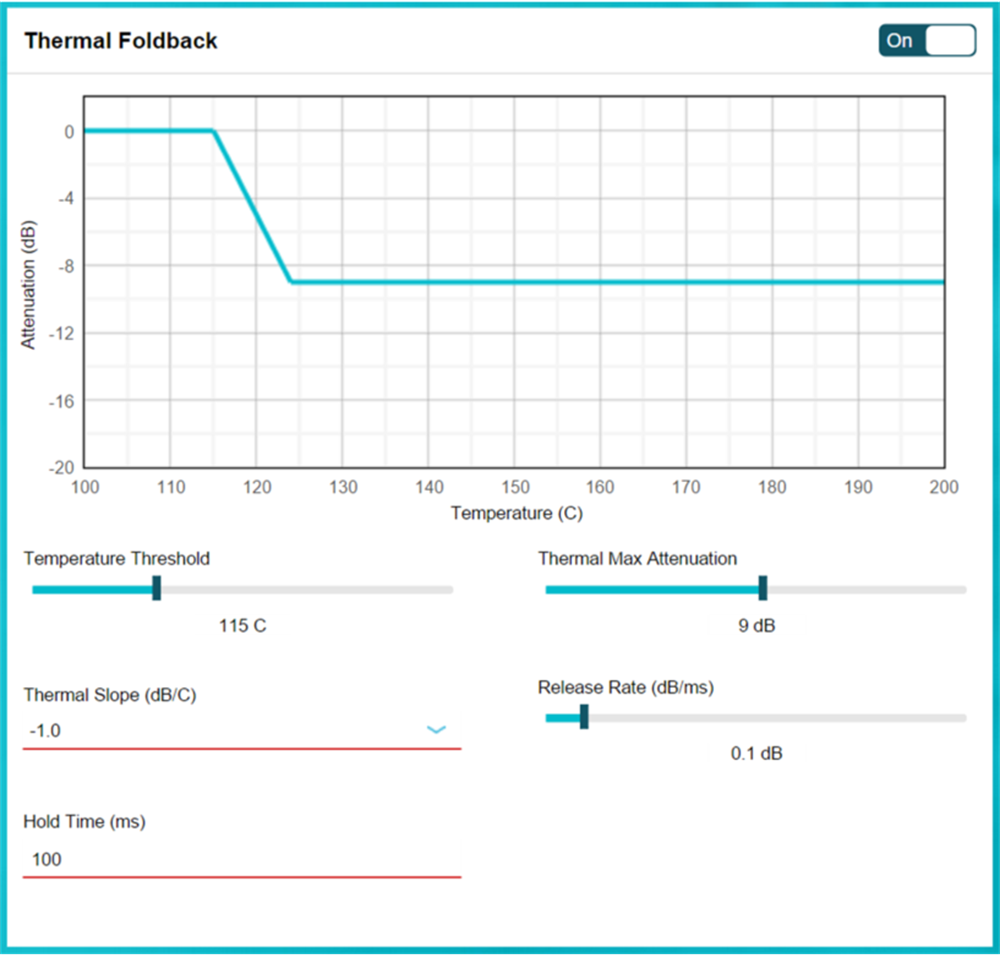Toggle the Thermal Foldback On switch

(927, 40)
